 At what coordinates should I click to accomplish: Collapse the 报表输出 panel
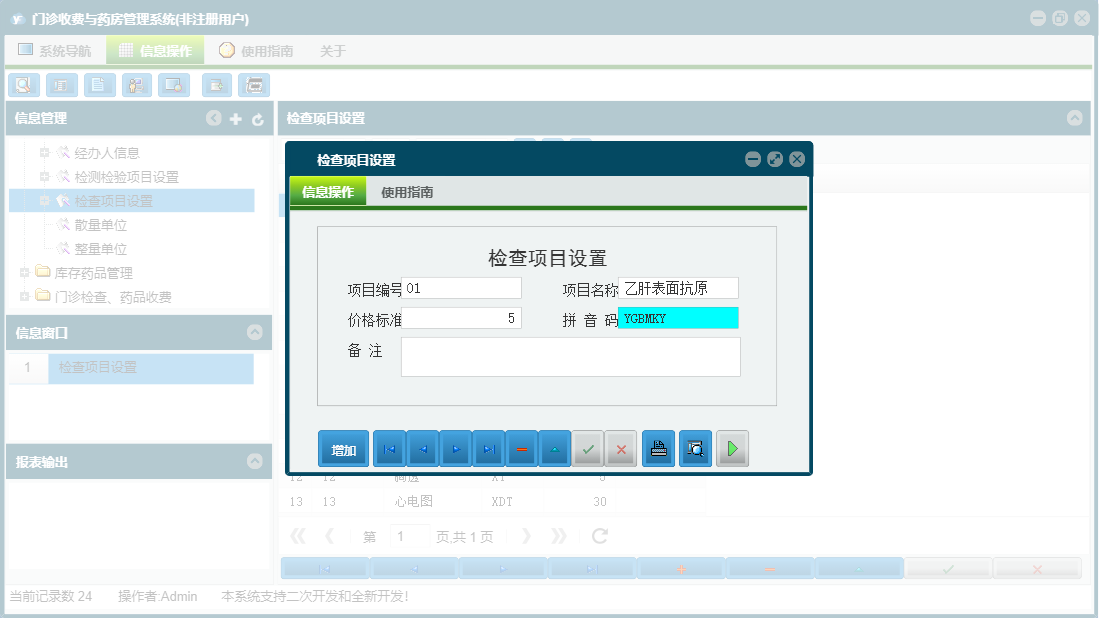click(256, 462)
